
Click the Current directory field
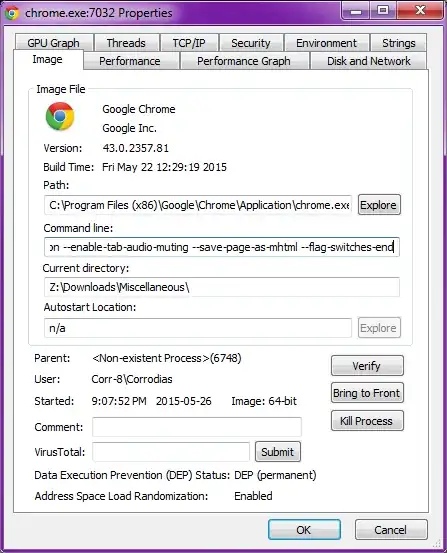point(222,287)
